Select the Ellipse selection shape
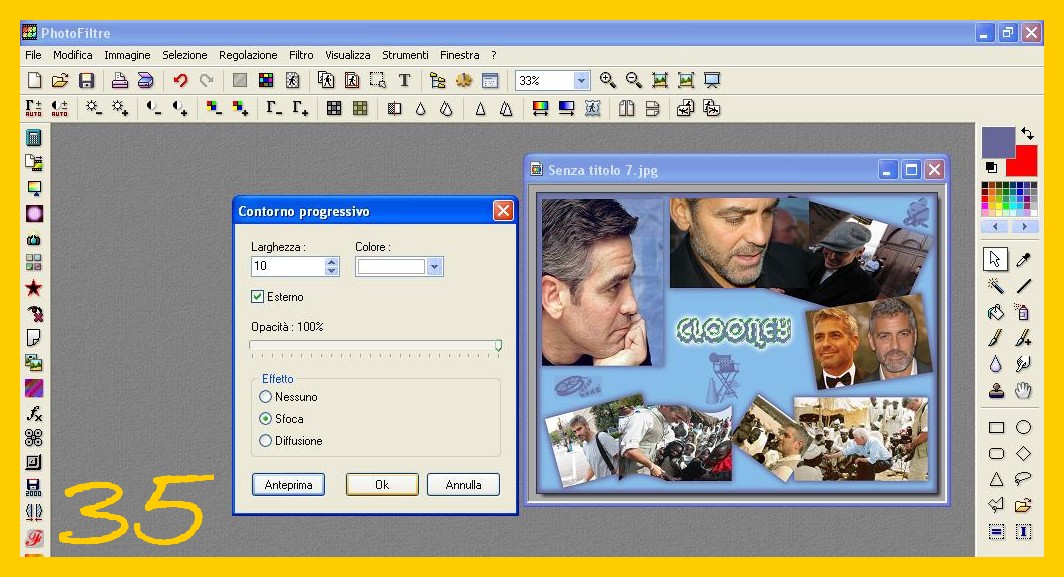1064x577 pixels. pos(1023,427)
